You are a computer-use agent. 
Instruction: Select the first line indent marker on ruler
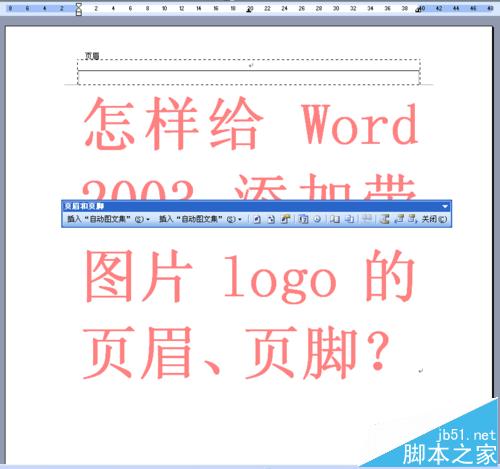tap(79, 6)
